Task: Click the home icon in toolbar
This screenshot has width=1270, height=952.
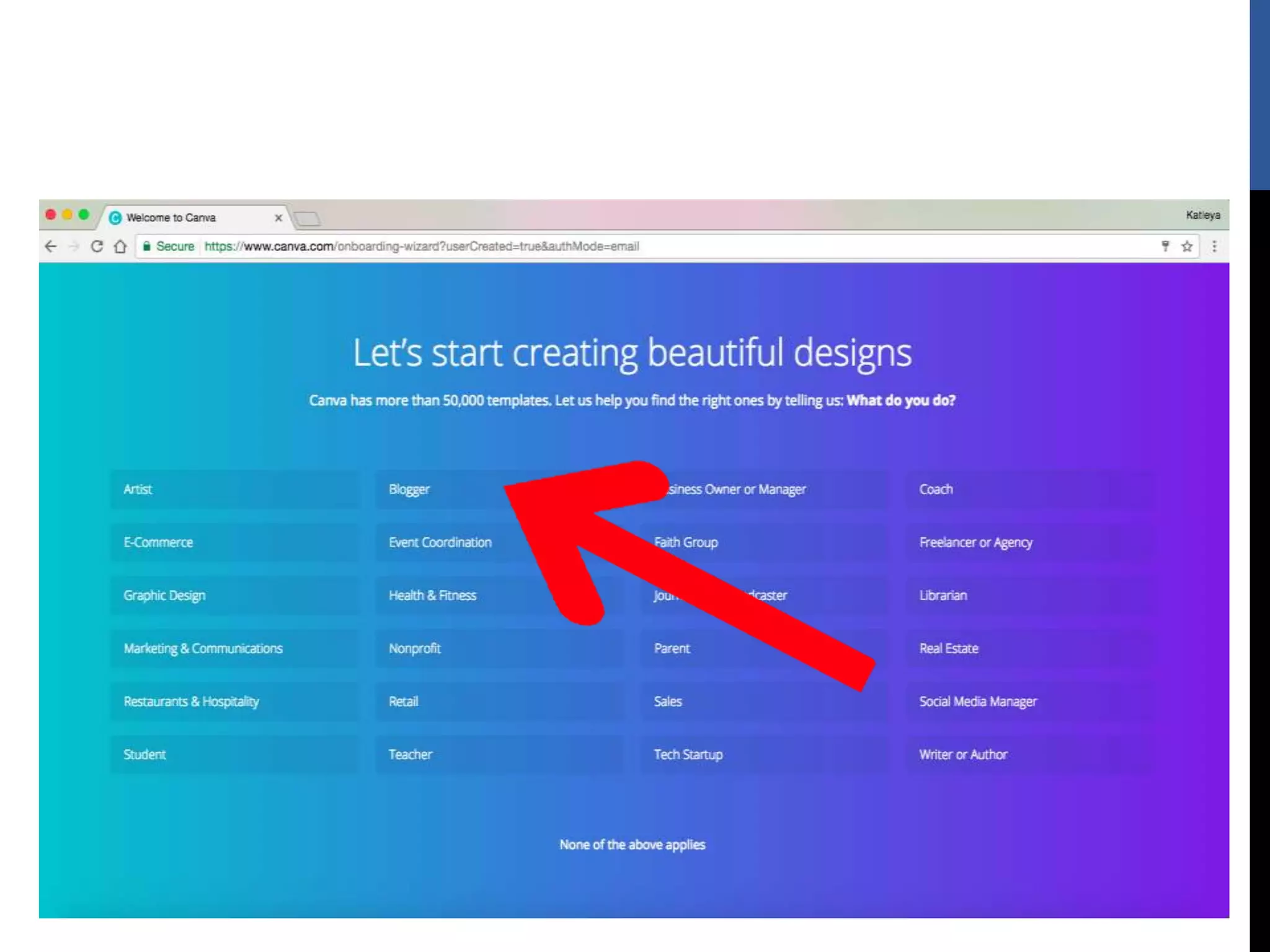Action: pos(120,246)
